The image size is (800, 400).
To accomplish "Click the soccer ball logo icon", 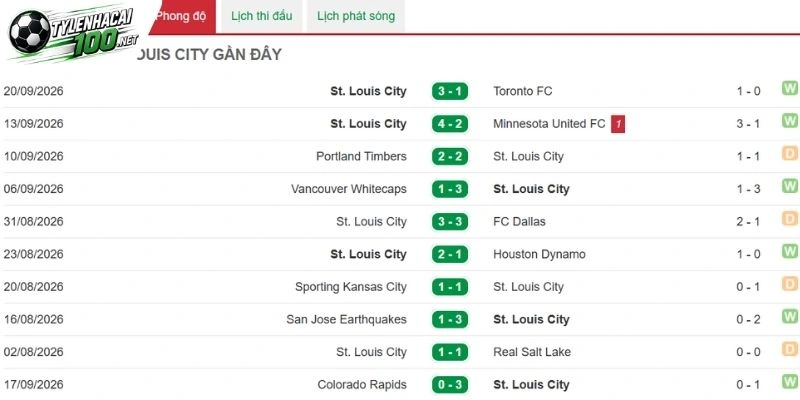I will (29, 32).
